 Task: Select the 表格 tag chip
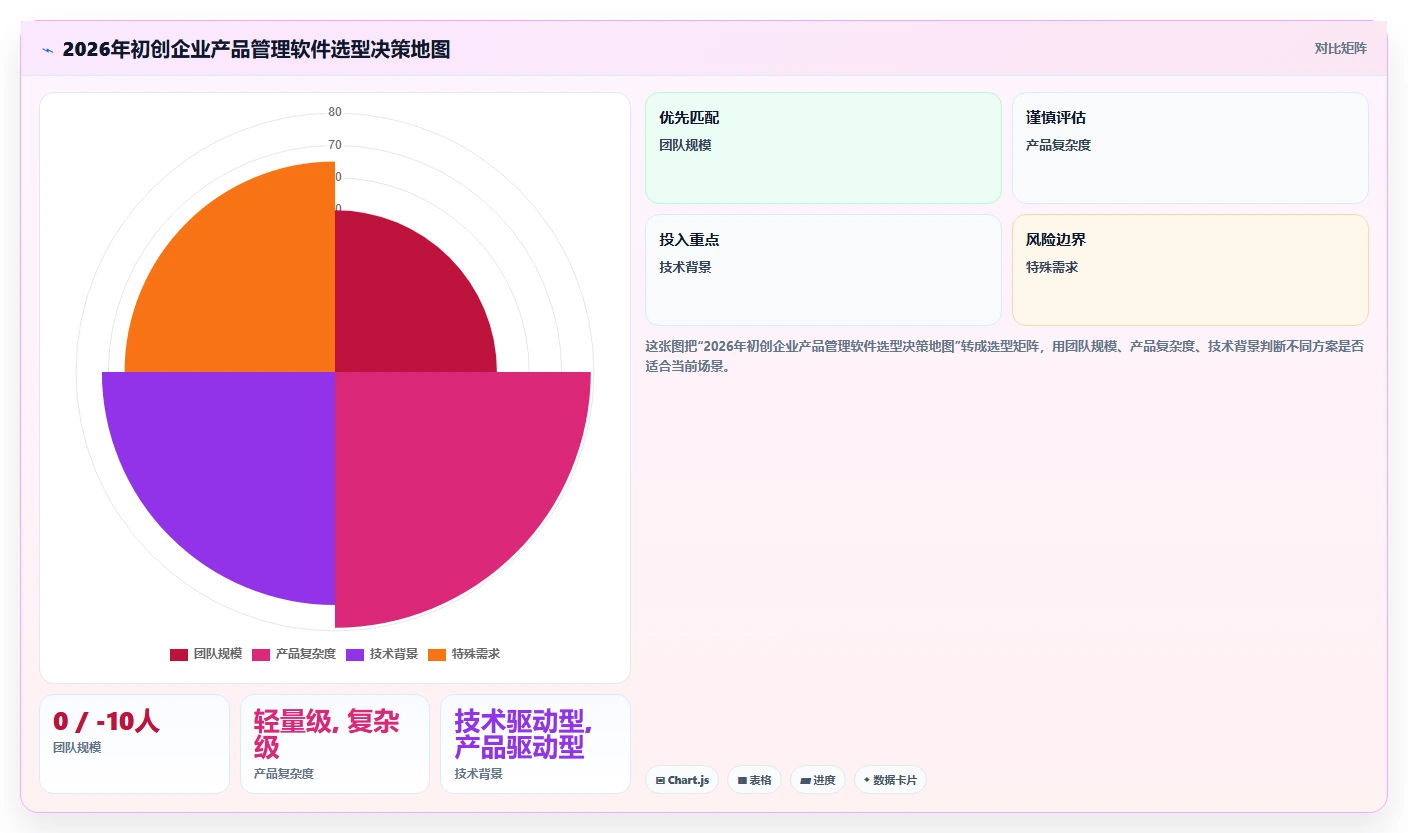[x=754, y=780]
